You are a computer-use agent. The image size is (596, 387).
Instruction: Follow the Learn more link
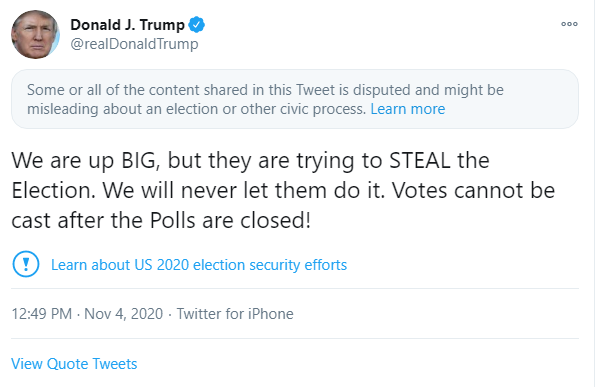[x=407, y=109]
